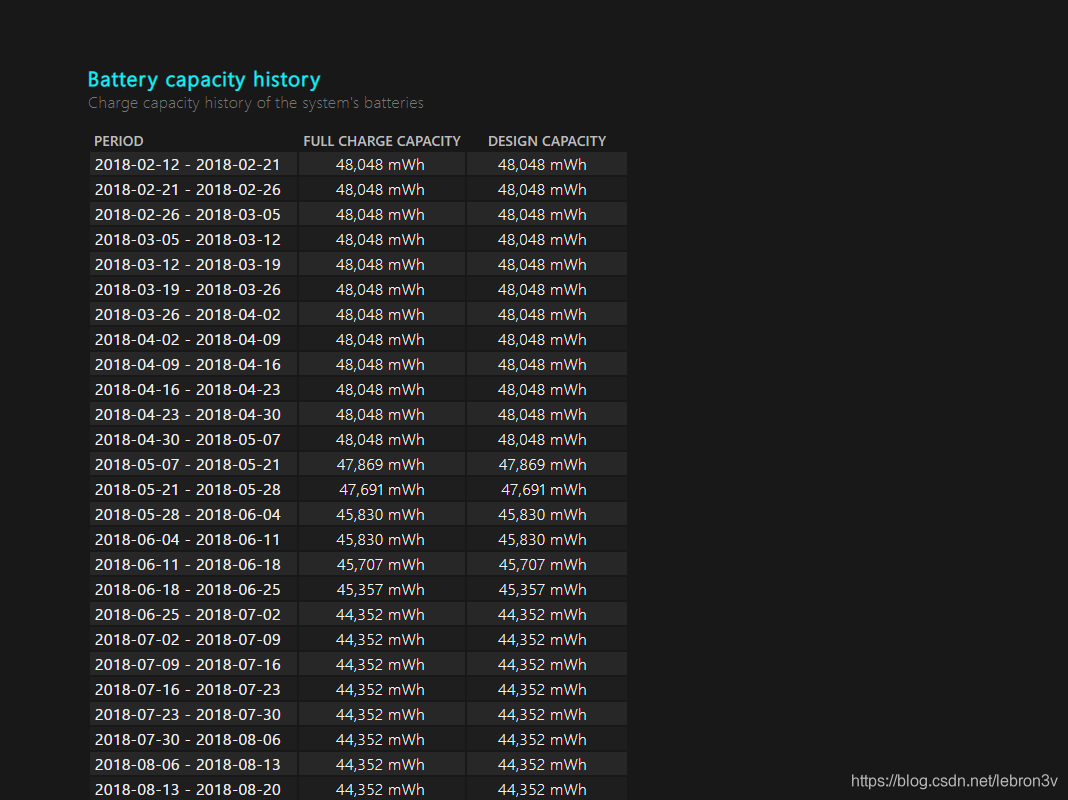Open the blog.csdn.net/lebron3v watermark link

[954, 780]
